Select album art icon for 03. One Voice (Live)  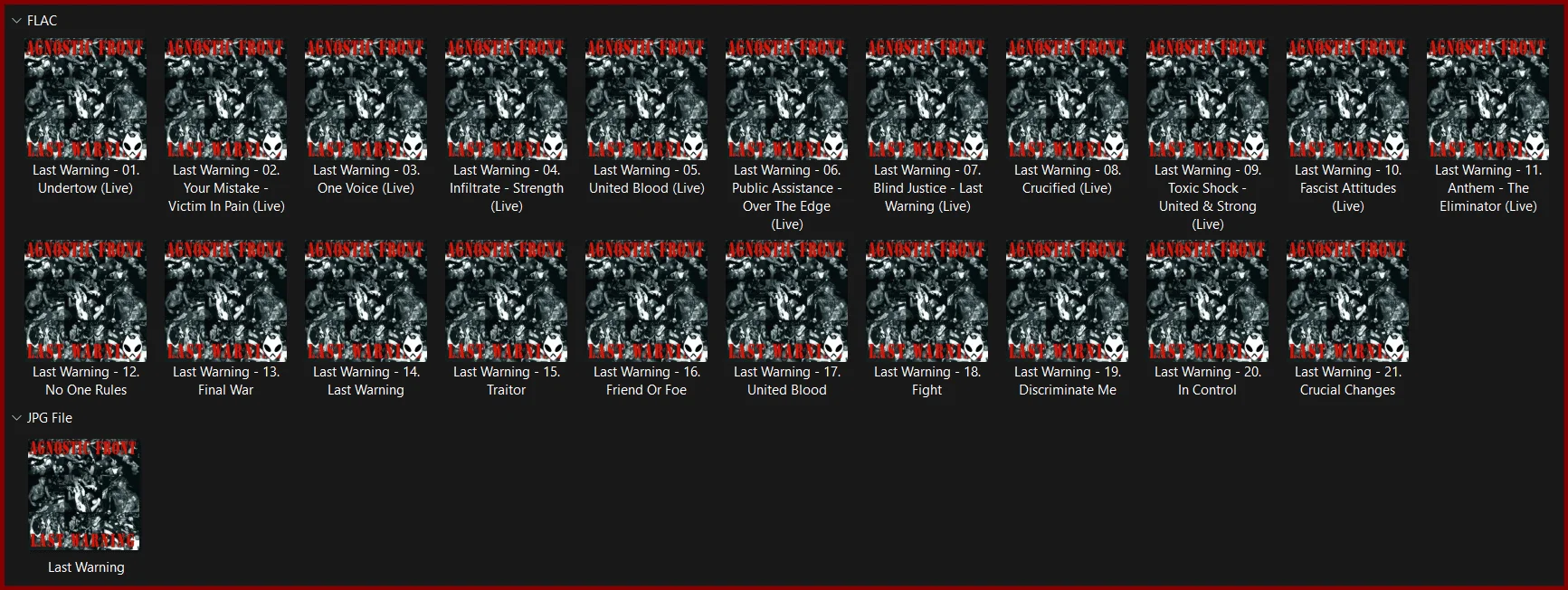(366, 99)
